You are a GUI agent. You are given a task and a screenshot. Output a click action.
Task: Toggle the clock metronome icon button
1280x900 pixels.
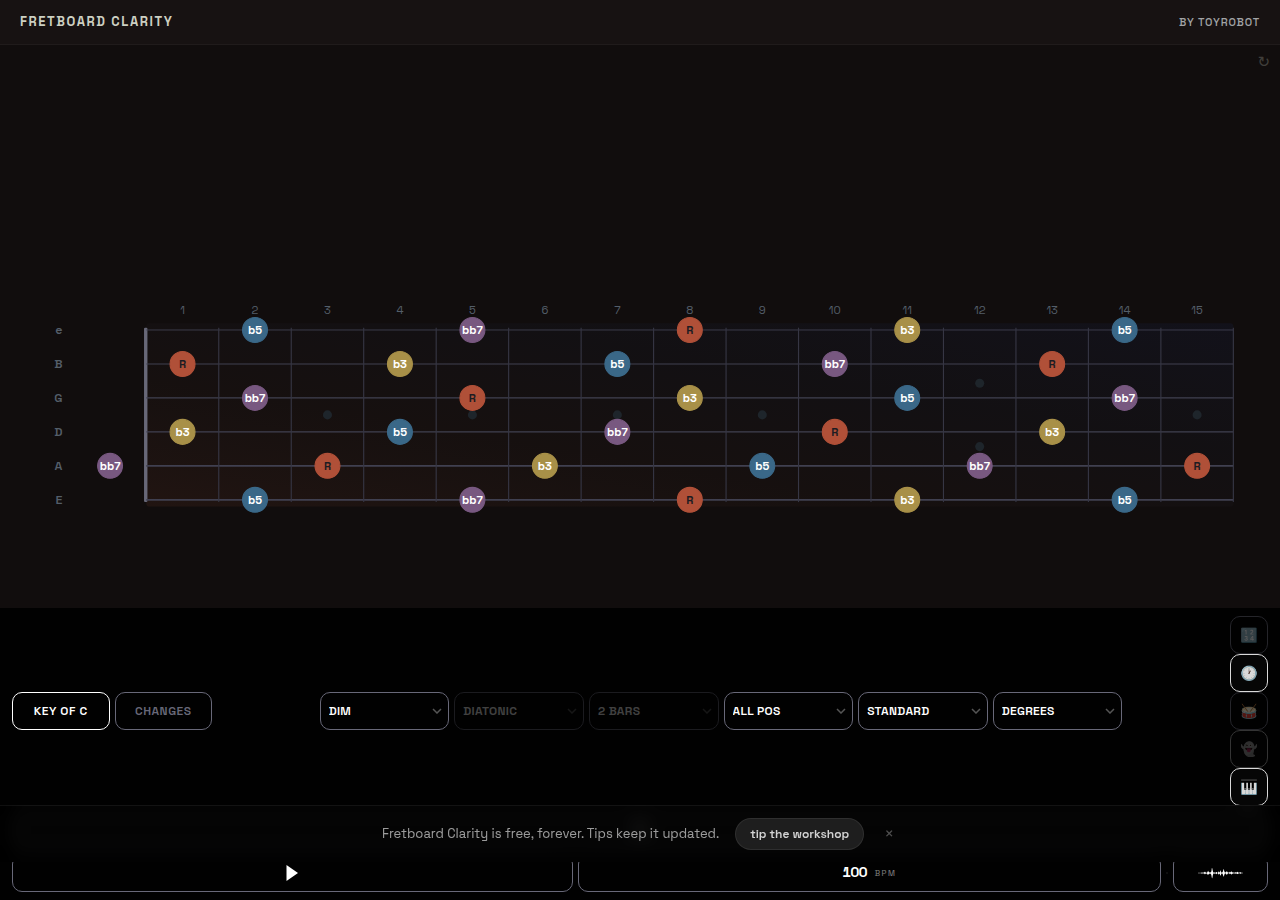(1248, 673)
